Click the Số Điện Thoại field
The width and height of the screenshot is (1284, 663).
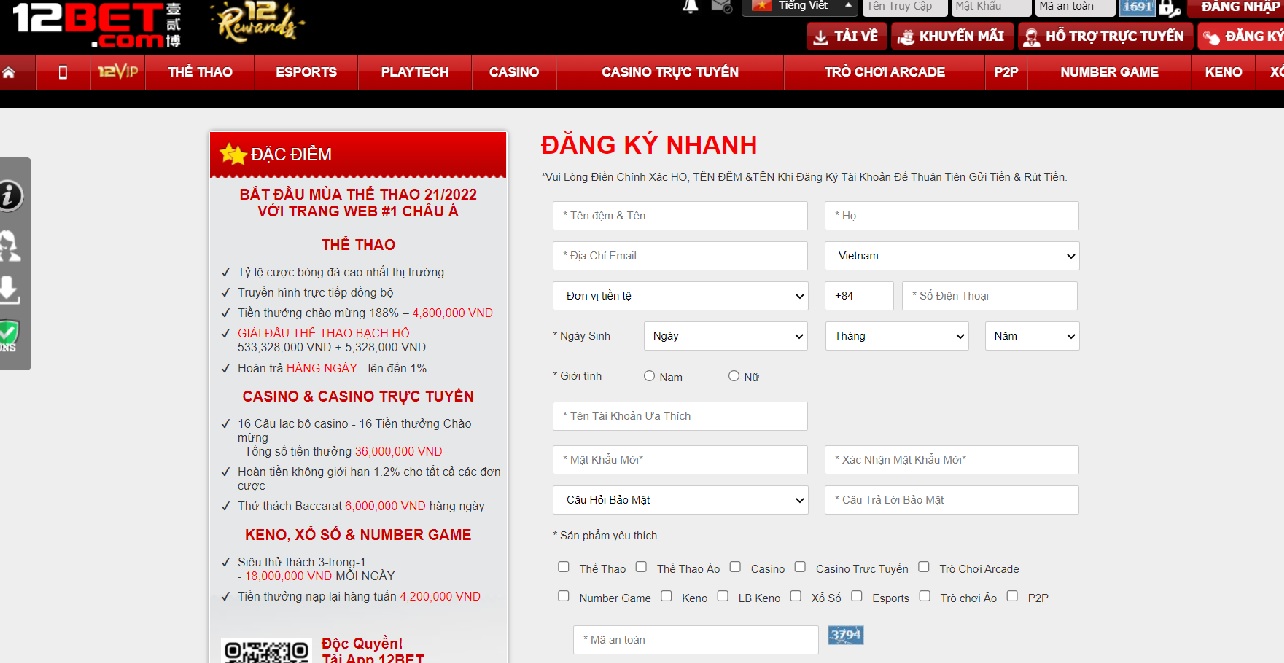990,296
